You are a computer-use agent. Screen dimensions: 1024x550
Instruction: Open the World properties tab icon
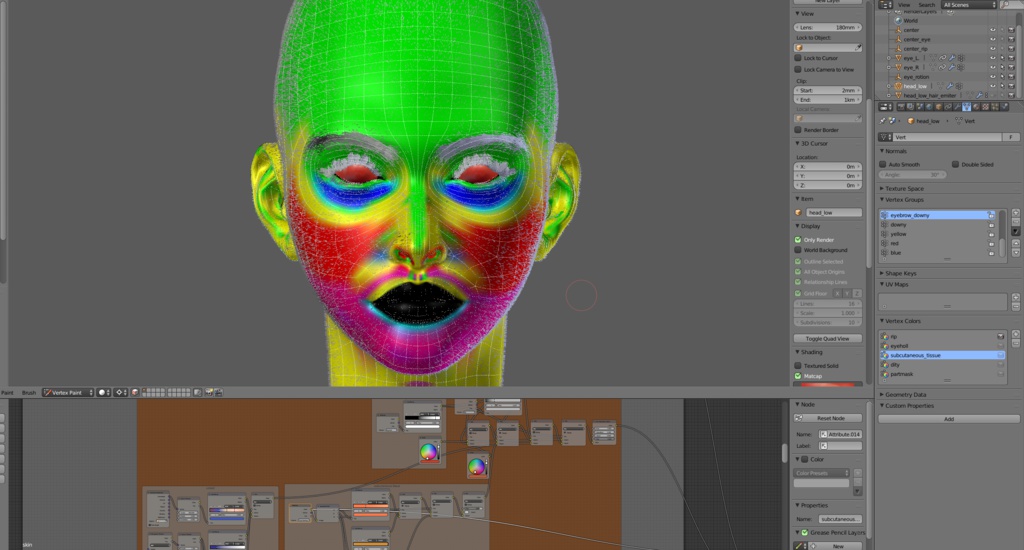pyautogui.click(x=929, y=107)
